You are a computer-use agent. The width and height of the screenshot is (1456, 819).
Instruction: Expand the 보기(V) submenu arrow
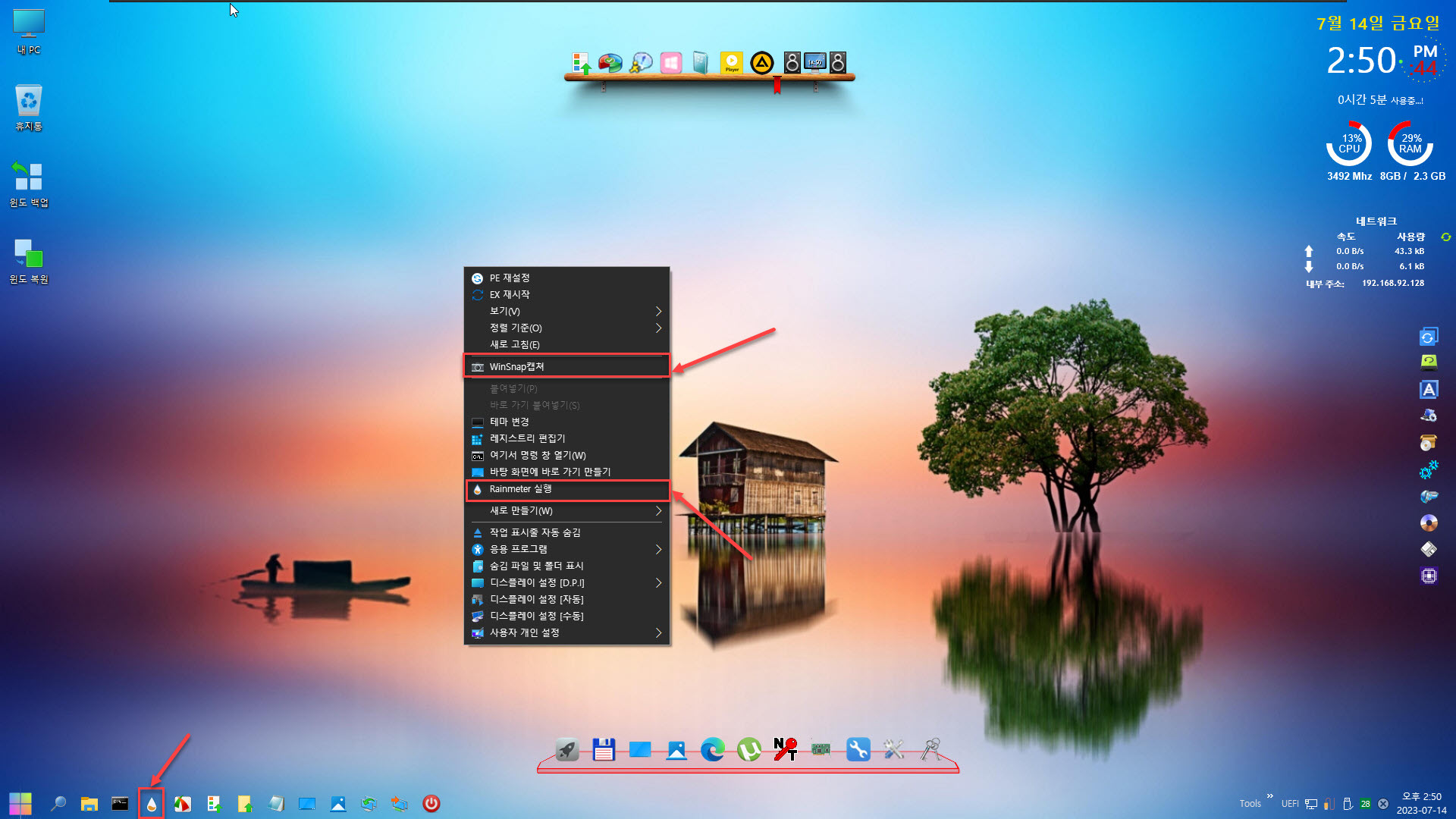[x=658, y=312]
